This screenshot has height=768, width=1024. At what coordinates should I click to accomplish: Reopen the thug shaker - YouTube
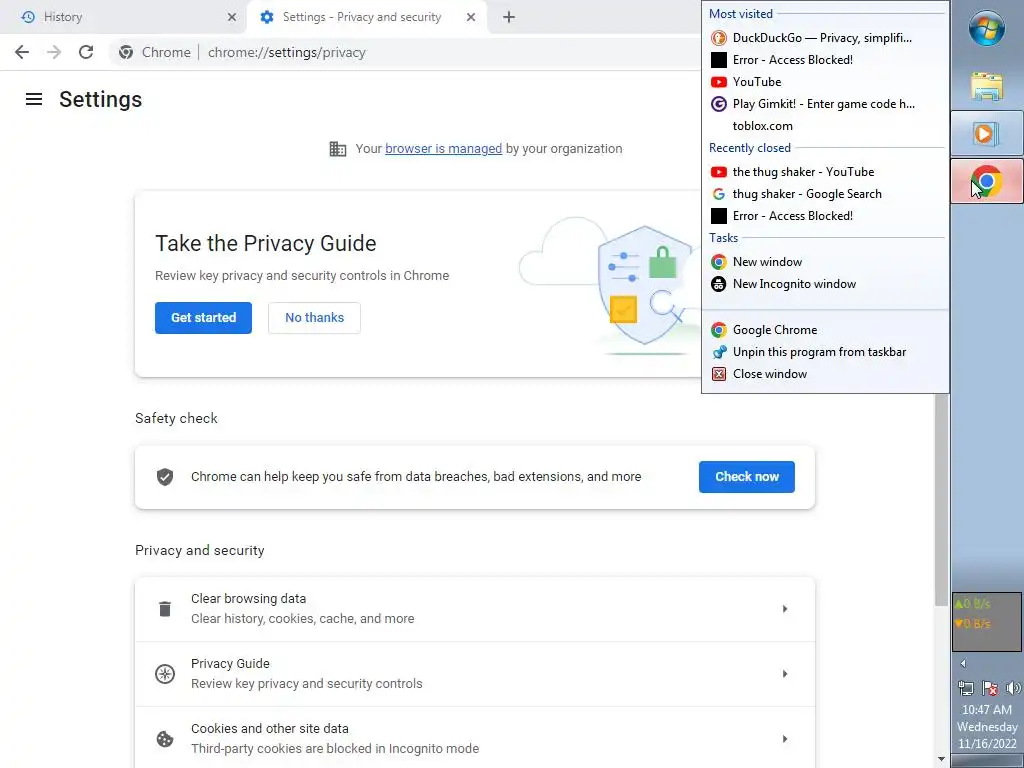coord(825,172)
